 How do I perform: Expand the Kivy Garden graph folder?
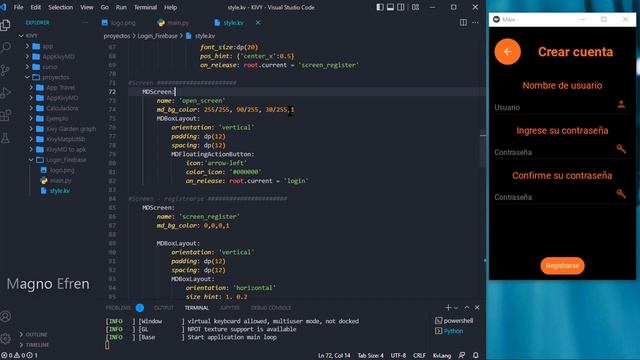click(x=31, y=129)
